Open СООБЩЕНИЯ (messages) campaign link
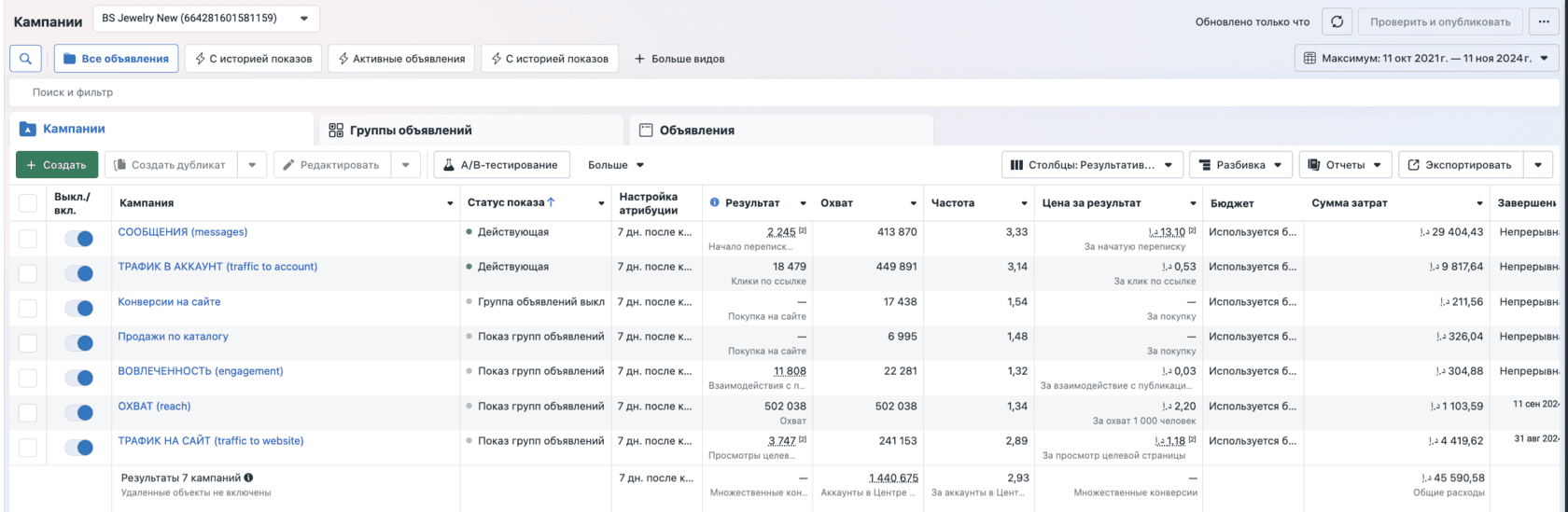 click(x=183, y=231)
